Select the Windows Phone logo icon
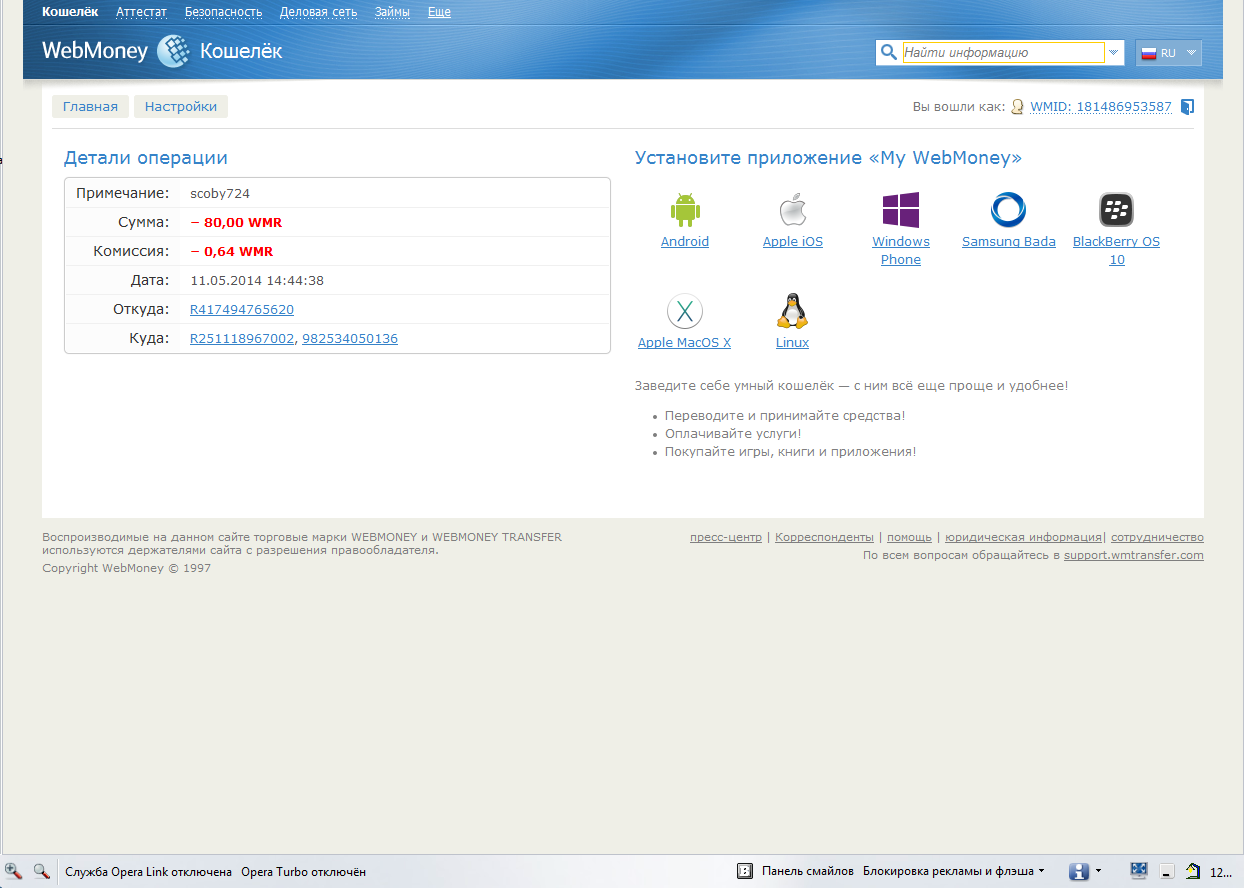Screen dimensions: 1244x888 (901, 210)
